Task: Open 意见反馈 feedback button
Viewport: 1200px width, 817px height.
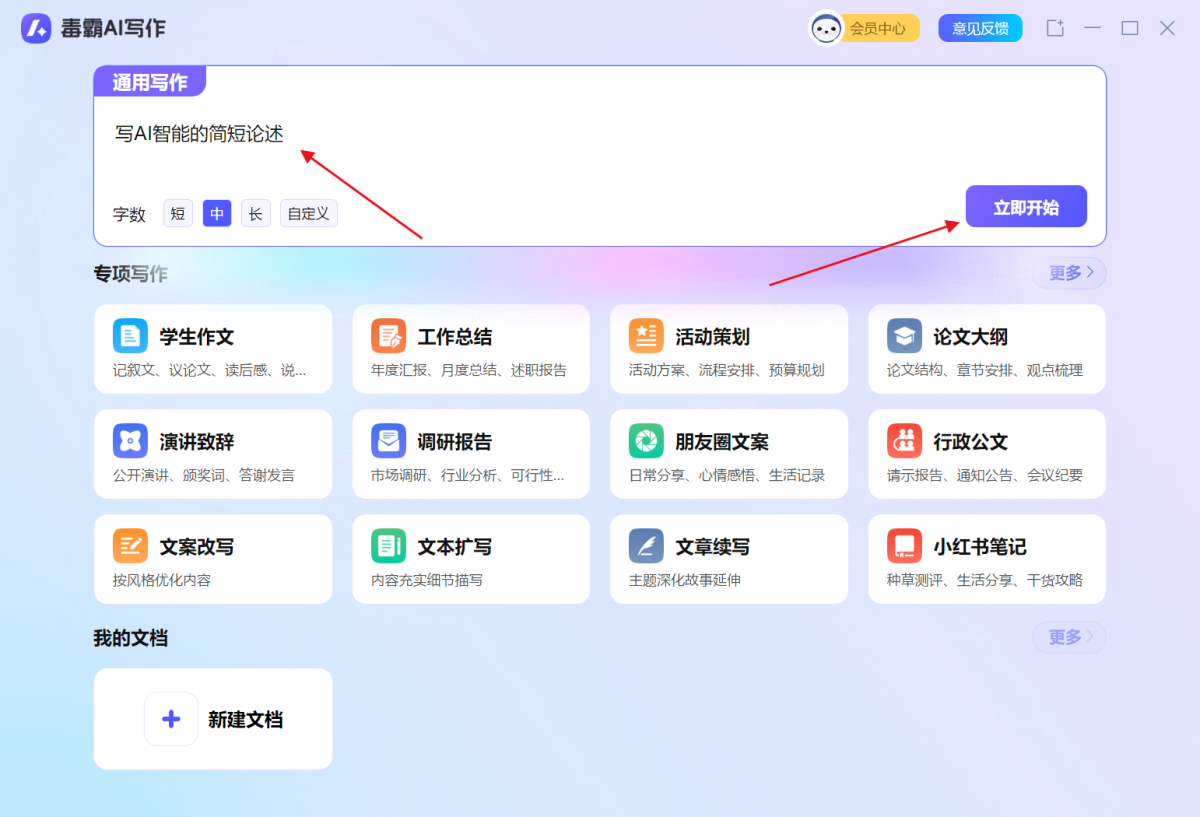Action: click(980, 28)
